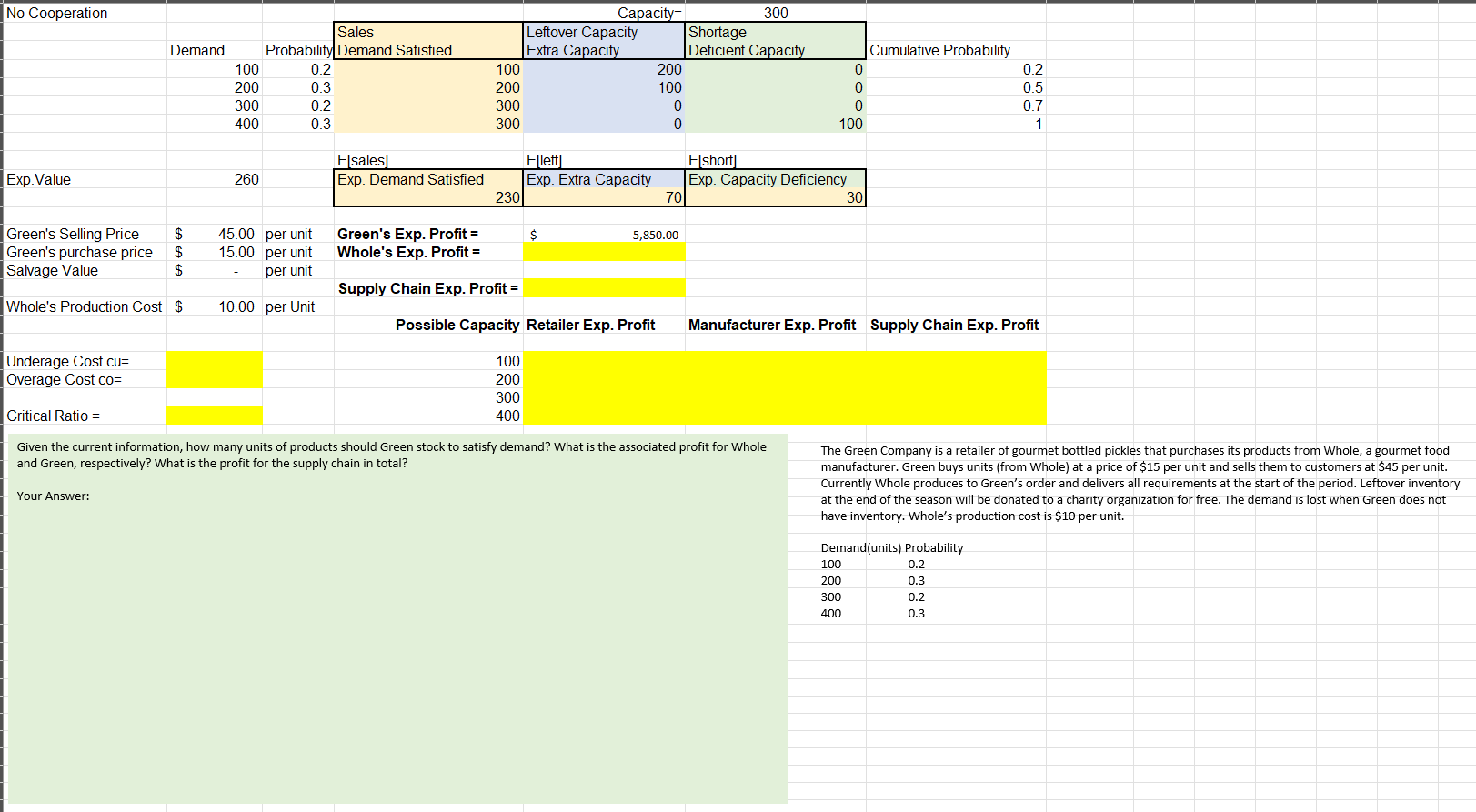The width and height of the screenshot is (1476, 812).
Task: Click the Shortage column value 100
Action: tap(775, 124)
